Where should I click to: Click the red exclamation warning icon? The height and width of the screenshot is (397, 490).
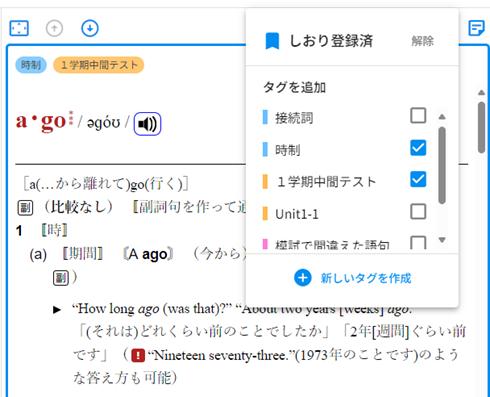(138, 355)
